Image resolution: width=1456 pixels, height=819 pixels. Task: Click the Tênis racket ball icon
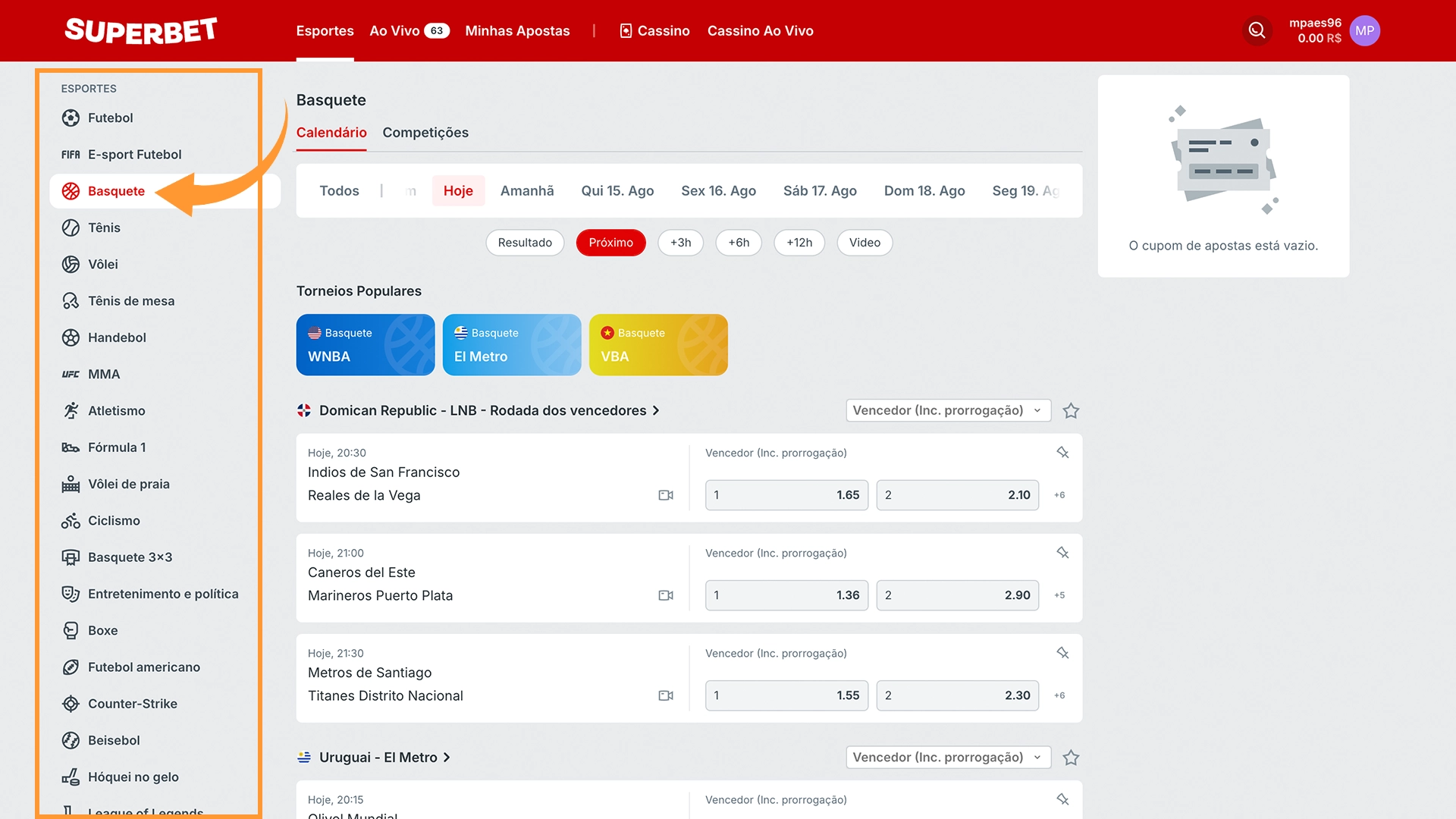[71, 227]
